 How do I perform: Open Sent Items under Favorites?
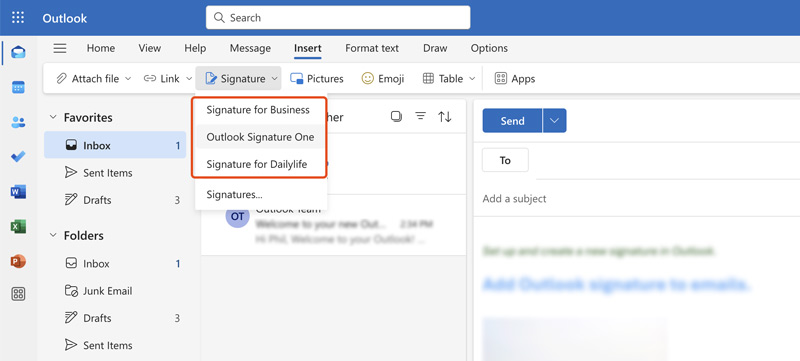tap(115, 173)
